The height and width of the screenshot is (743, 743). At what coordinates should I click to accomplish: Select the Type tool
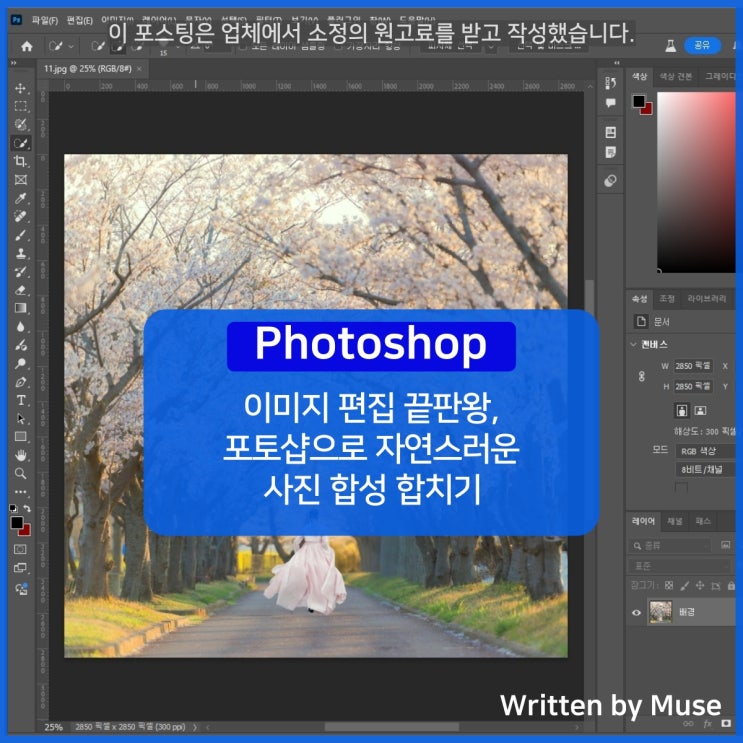pyautogui.click(x=20, y=400)
